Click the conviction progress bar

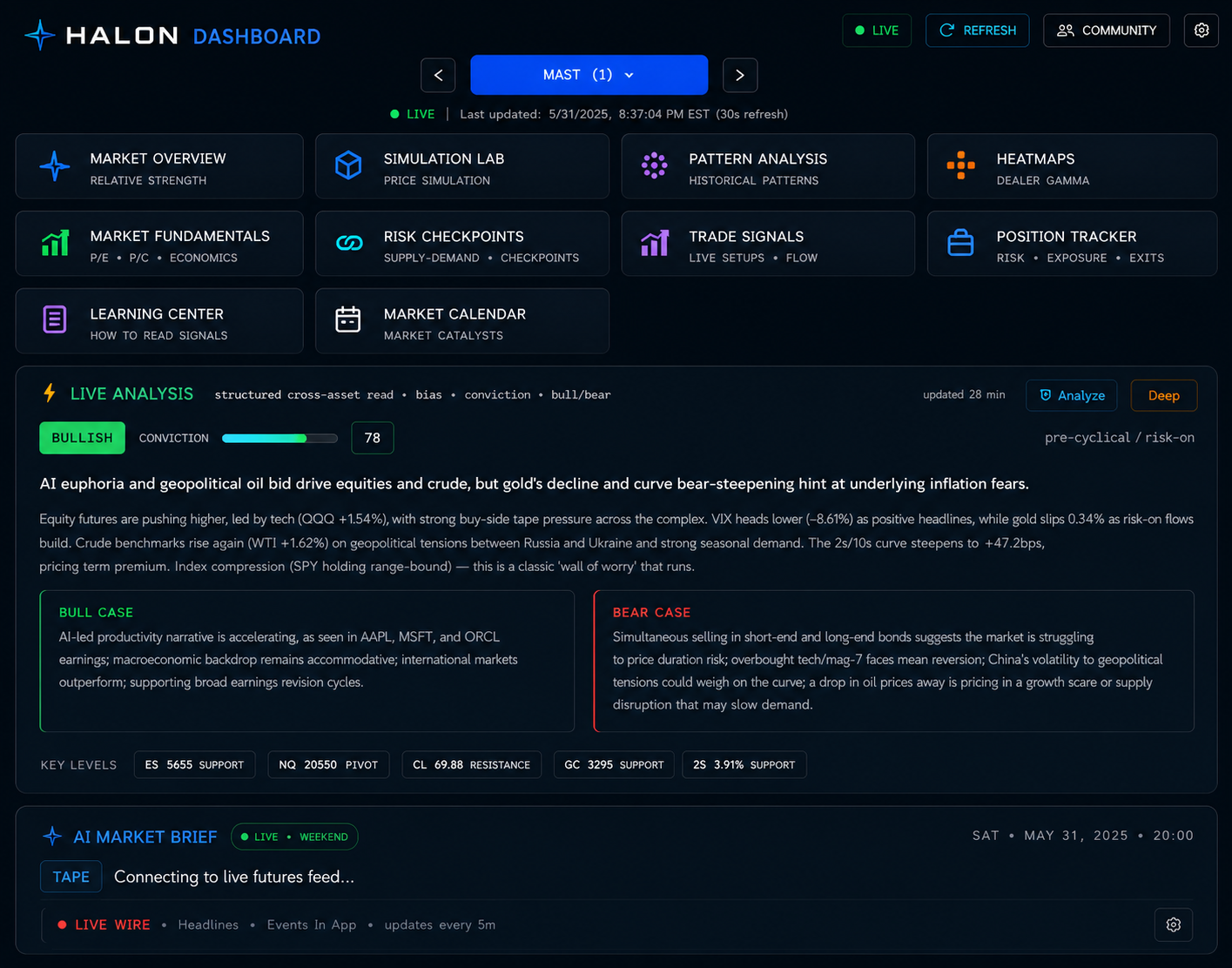[279, 438]
